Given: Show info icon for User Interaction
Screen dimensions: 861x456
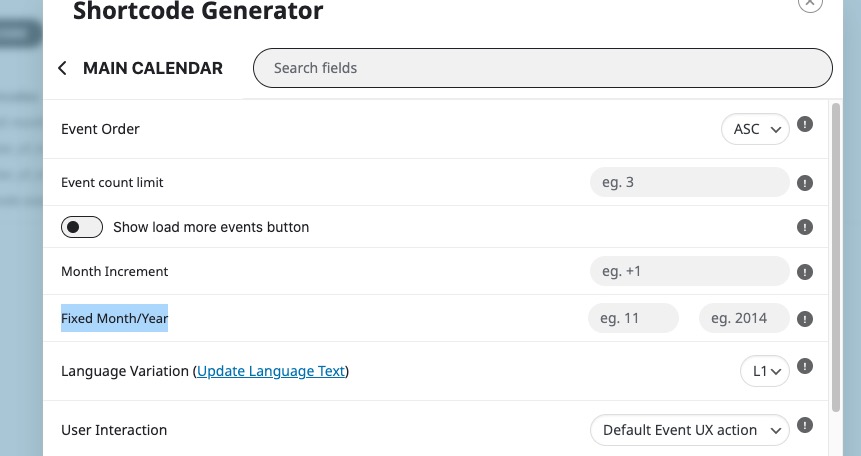Looking at the screenshot, I should 804,425.
